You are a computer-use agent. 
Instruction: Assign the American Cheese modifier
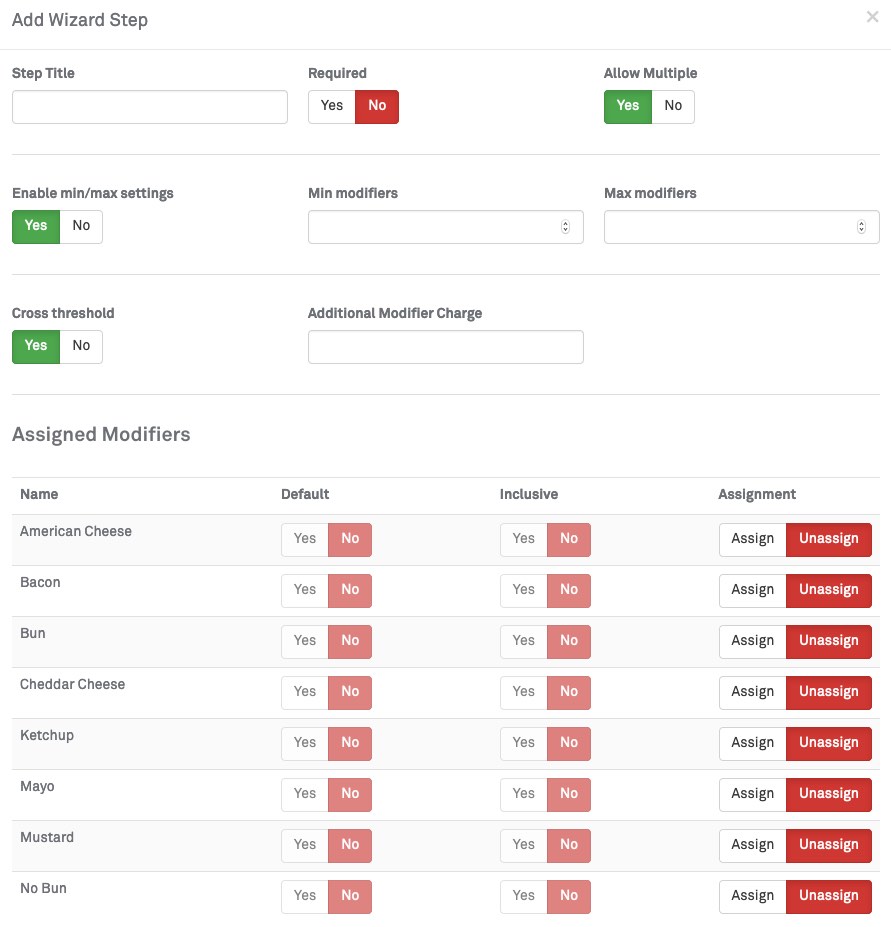click(x=752, y=539)
